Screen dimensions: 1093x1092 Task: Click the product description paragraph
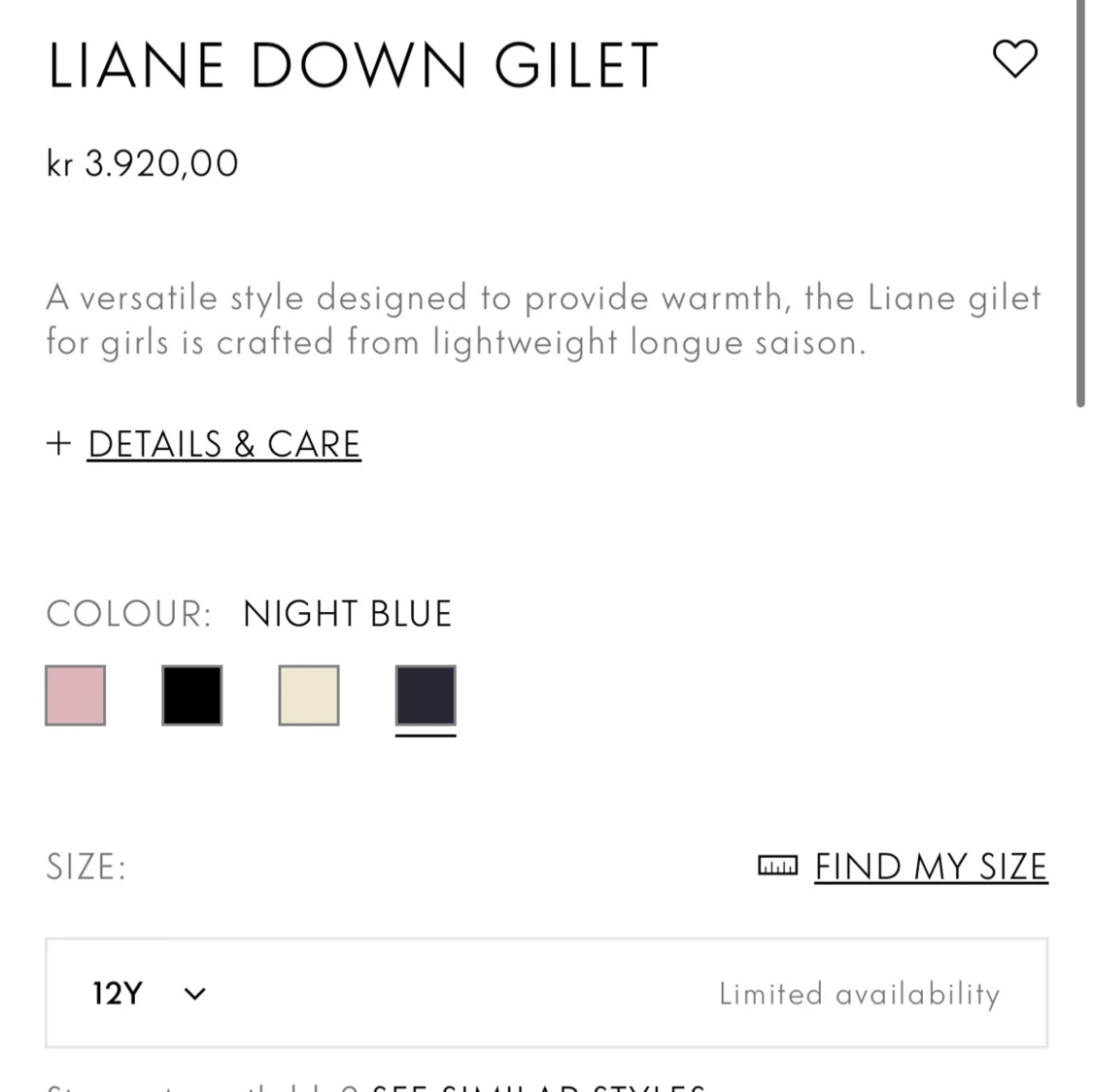pos(542,320)
